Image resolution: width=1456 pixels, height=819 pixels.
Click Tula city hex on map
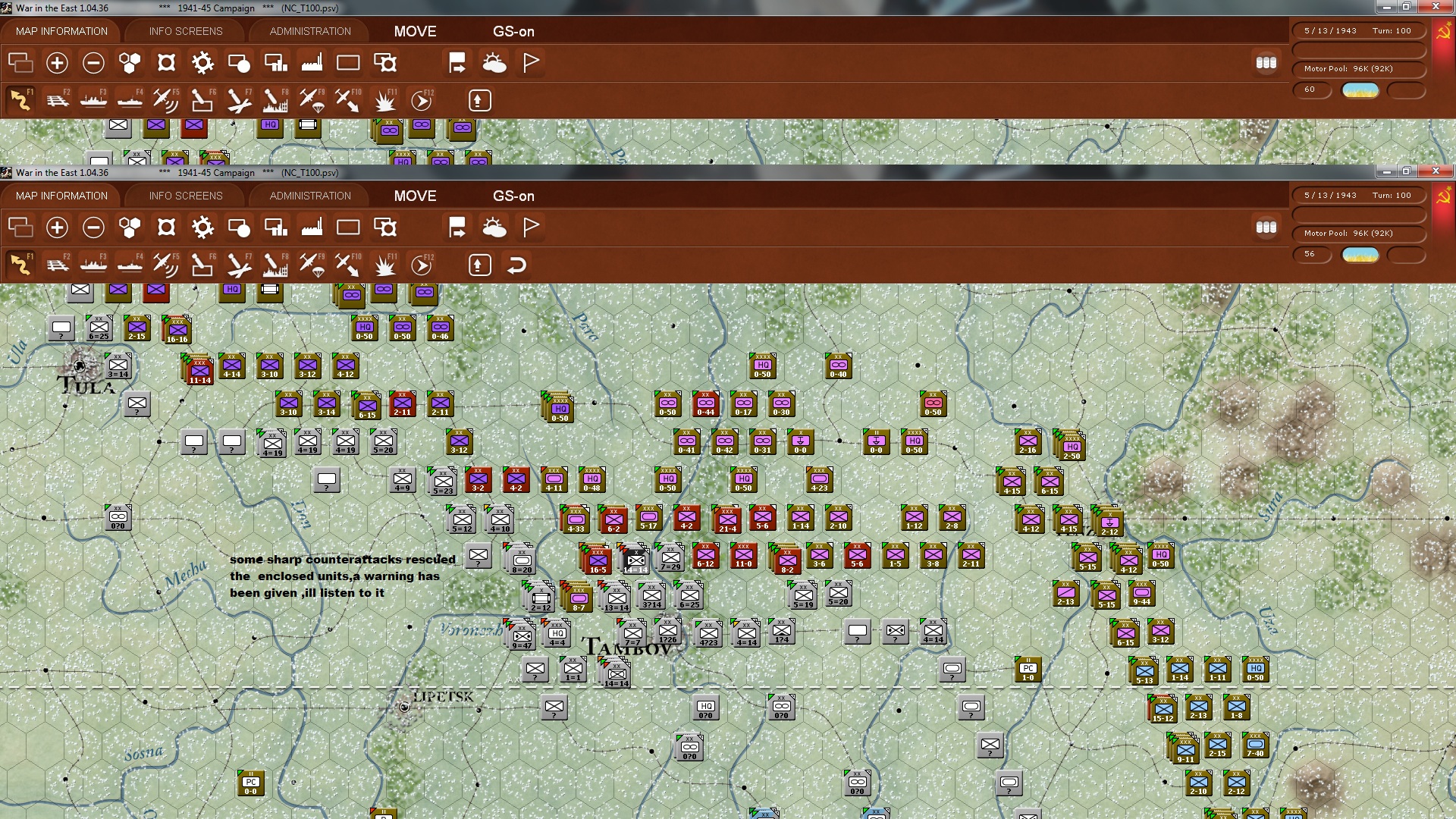click(80, 366)
